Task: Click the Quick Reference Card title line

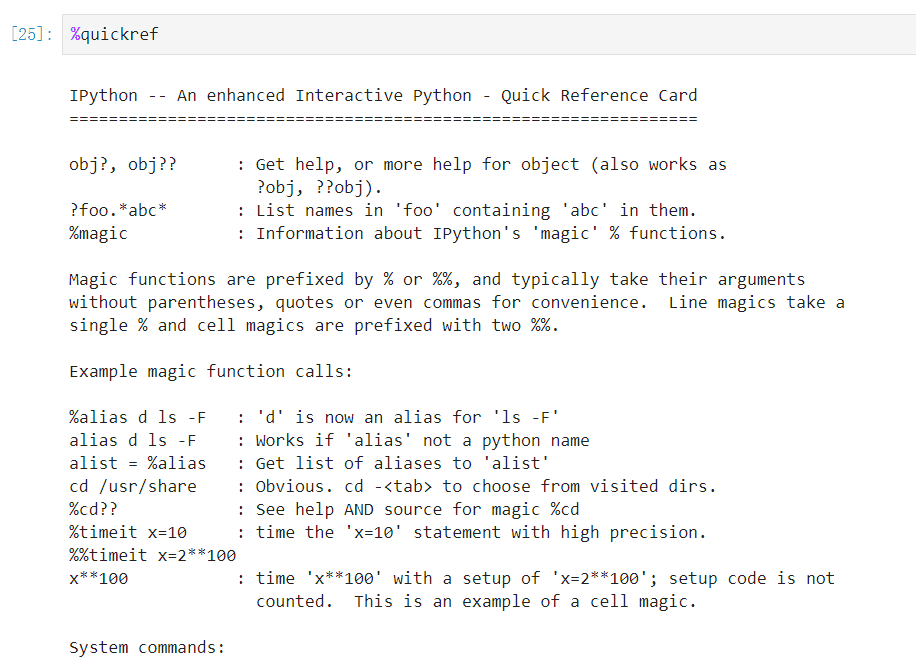Action: (x=383, y=96)
